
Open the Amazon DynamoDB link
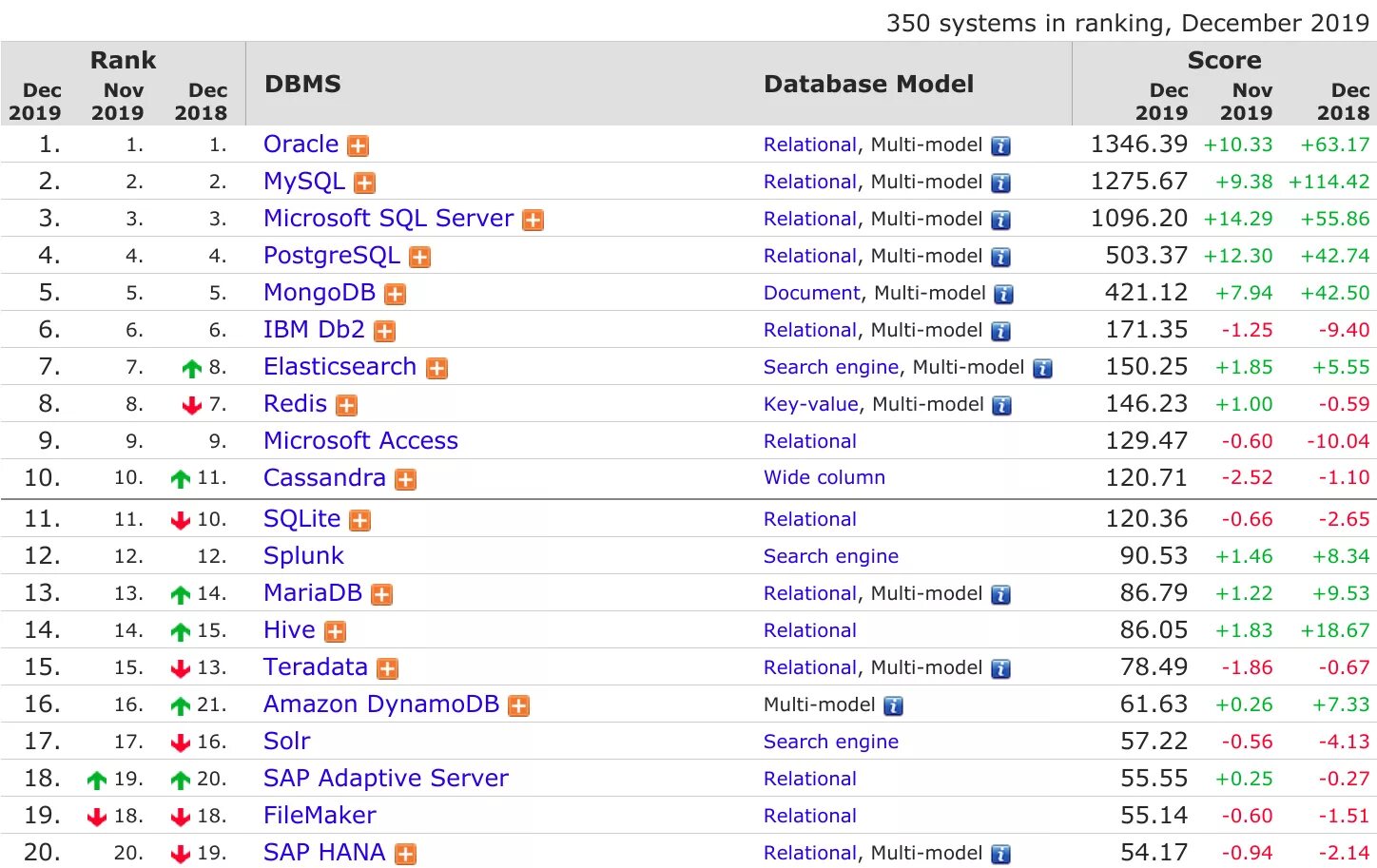click(381, 704)
